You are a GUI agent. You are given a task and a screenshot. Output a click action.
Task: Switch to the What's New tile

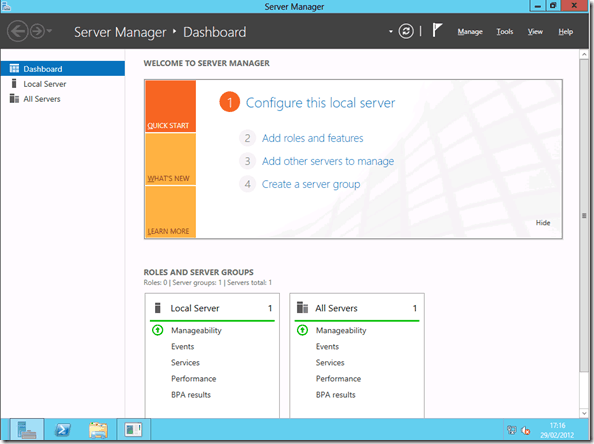tap(170, 159)
